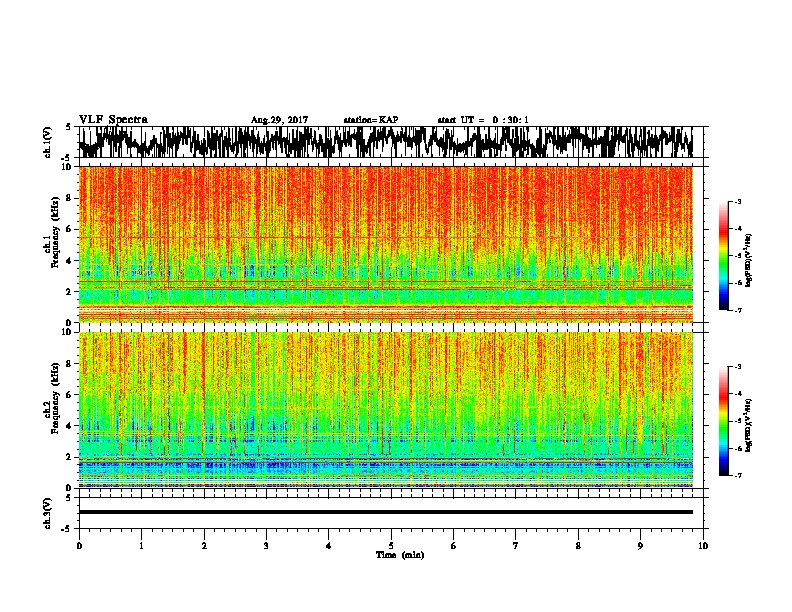Image resolution: width=792 pixels, height=612 pixels.
Task: Click inside the ch.2 spectrogram panel
Action: (x=385, y=410)
